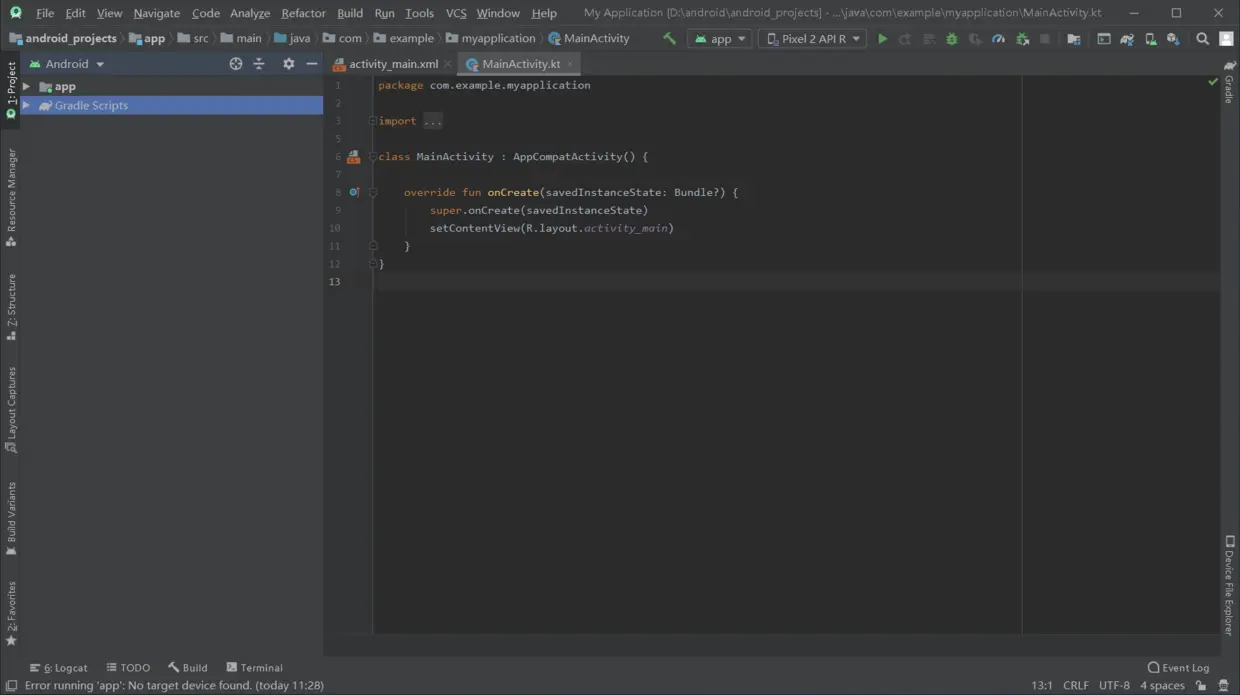Image resolution: width=1240 pixels, height=695 pixels.
Task: Run the app with the green play button
Action: (x=882, y=39)
